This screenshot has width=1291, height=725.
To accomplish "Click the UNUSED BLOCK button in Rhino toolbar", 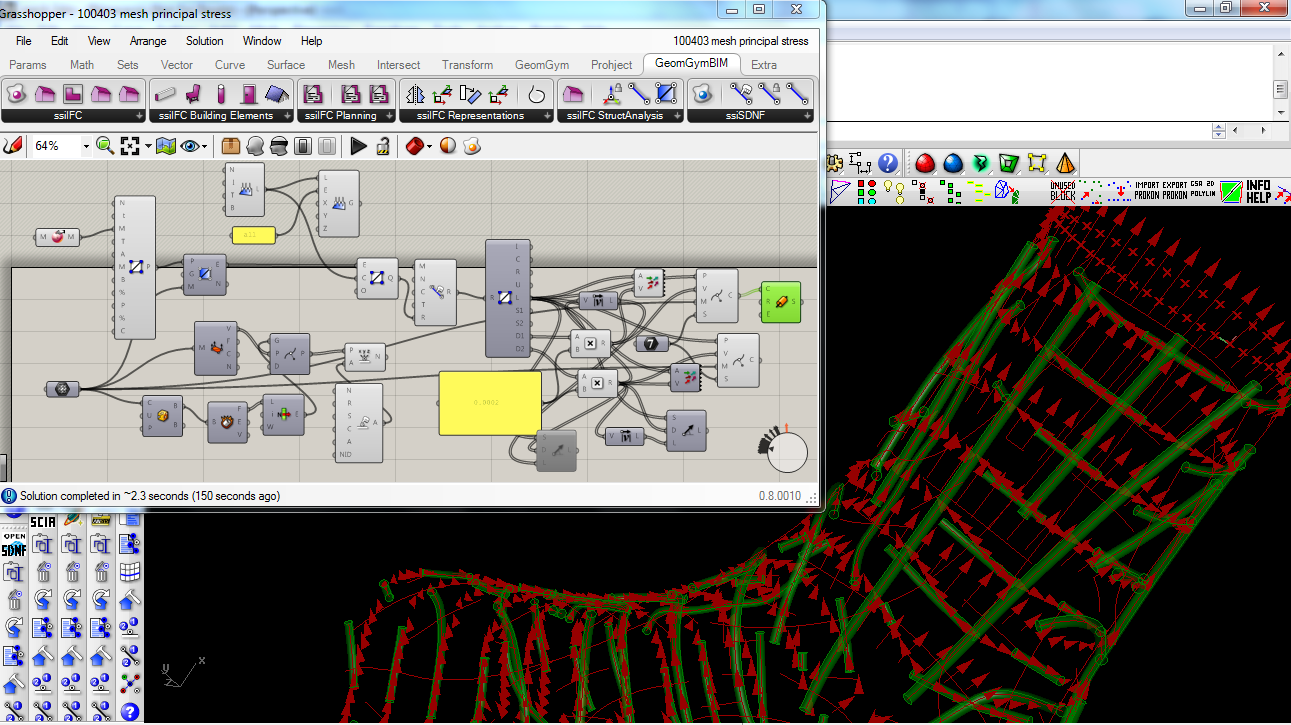I will tap(1063, 191).
